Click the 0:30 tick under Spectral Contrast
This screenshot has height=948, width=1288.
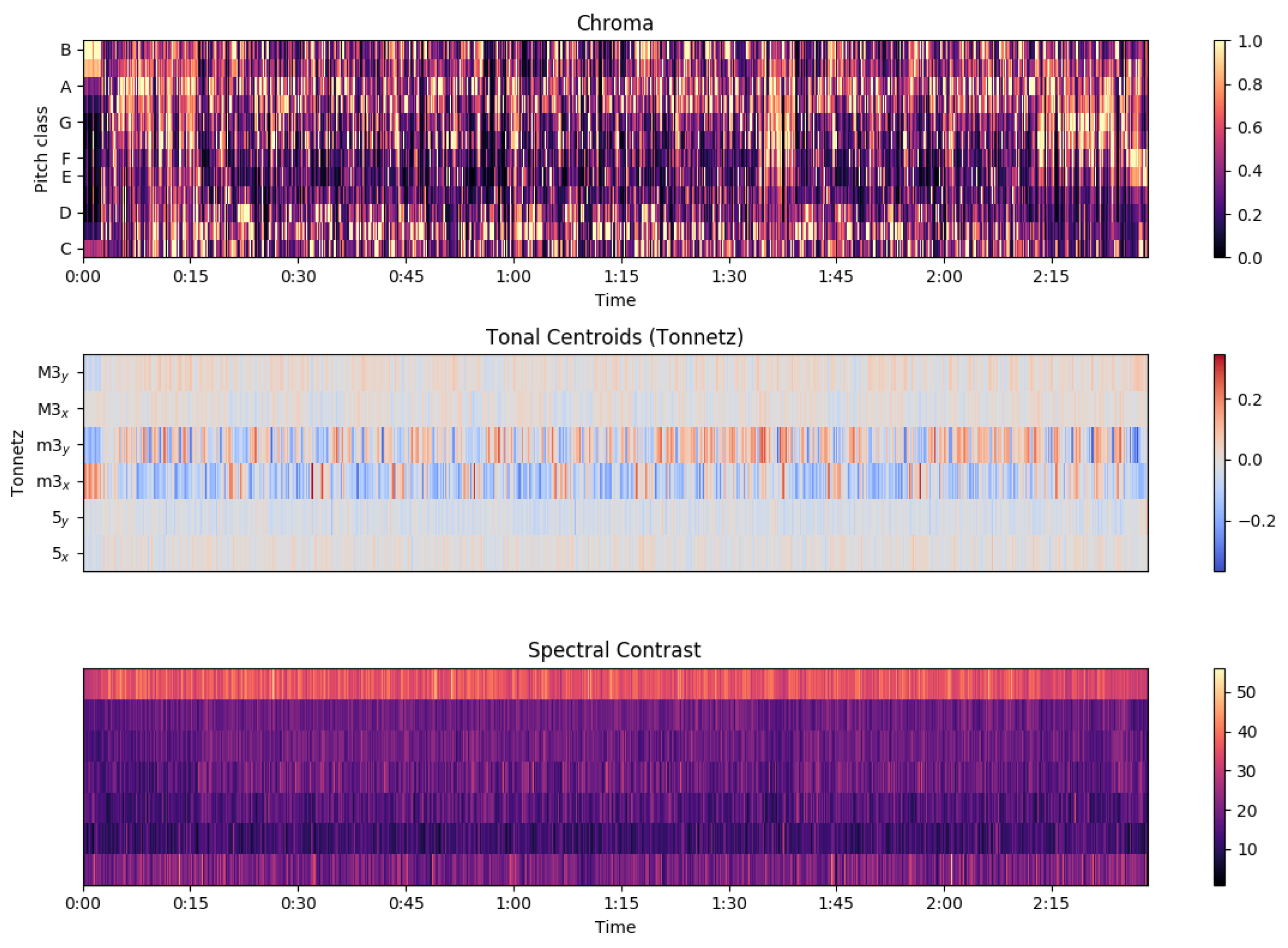(298, 904)
